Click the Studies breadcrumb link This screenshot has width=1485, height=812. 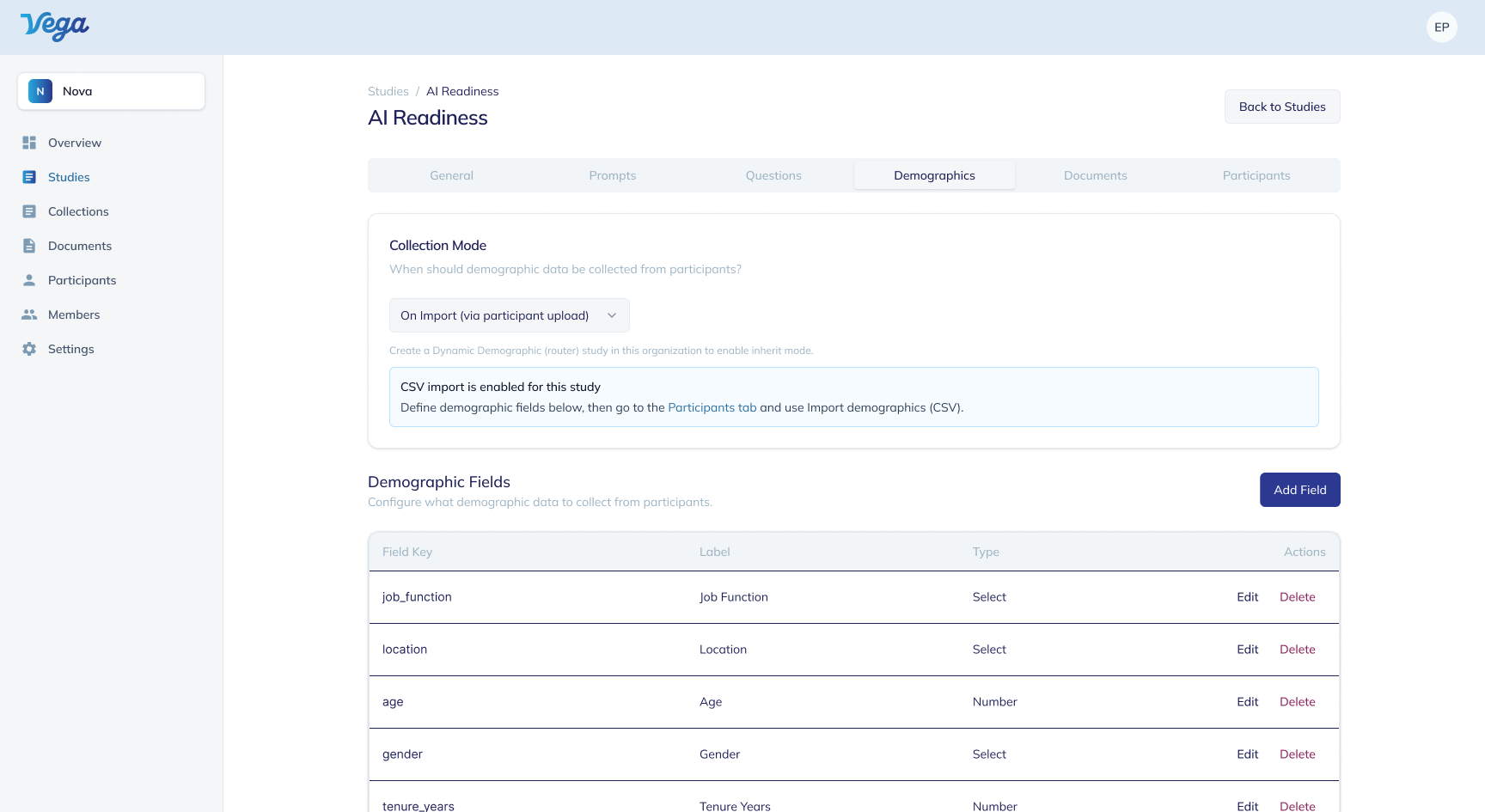[x=388, y=91]
